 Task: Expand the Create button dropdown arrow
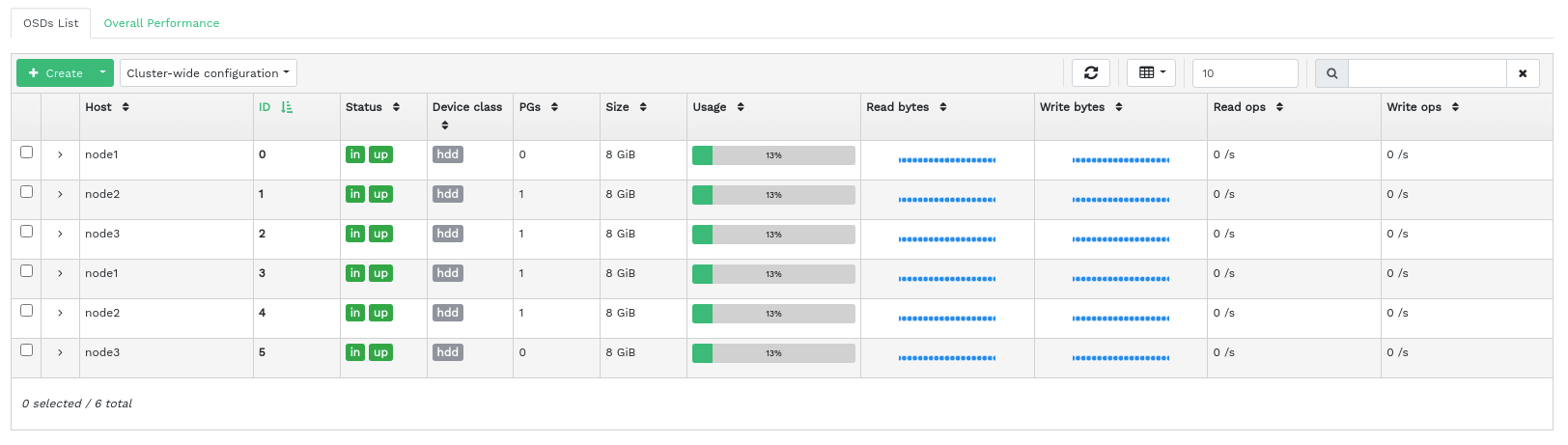pos(102,72)
